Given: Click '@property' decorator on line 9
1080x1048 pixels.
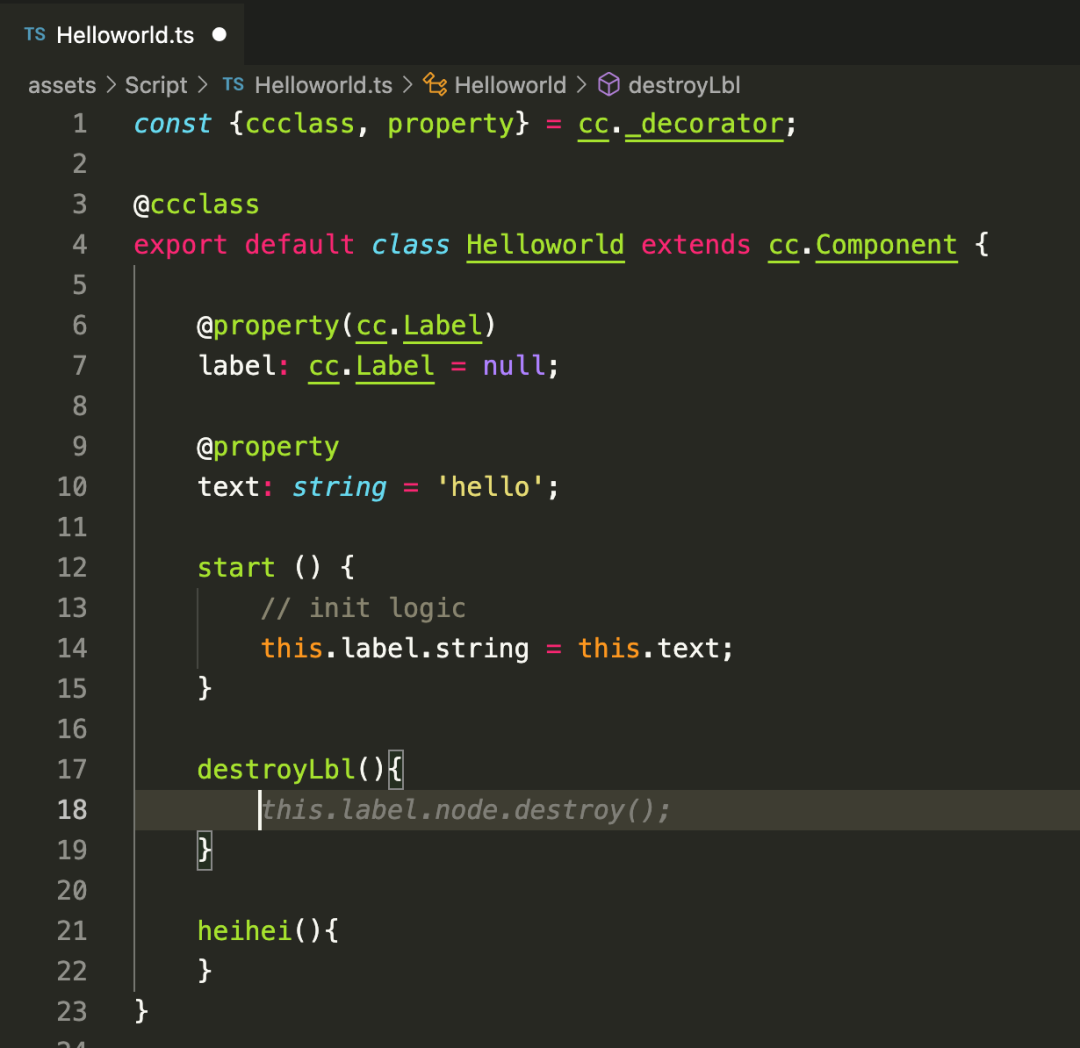Looking at the screenshot, I should click(268, 447).
